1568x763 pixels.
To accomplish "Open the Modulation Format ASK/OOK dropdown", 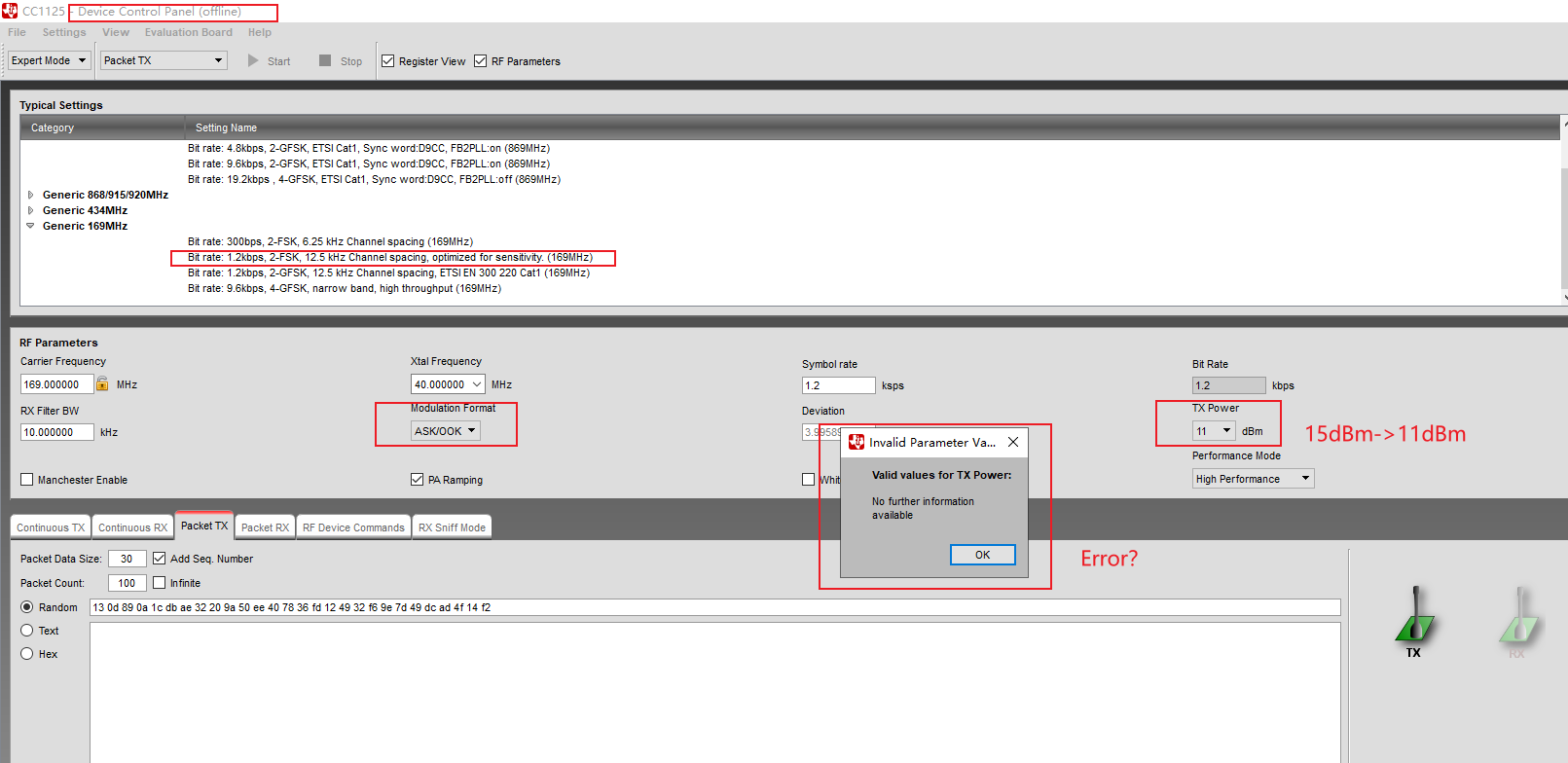I will [446, 430].
